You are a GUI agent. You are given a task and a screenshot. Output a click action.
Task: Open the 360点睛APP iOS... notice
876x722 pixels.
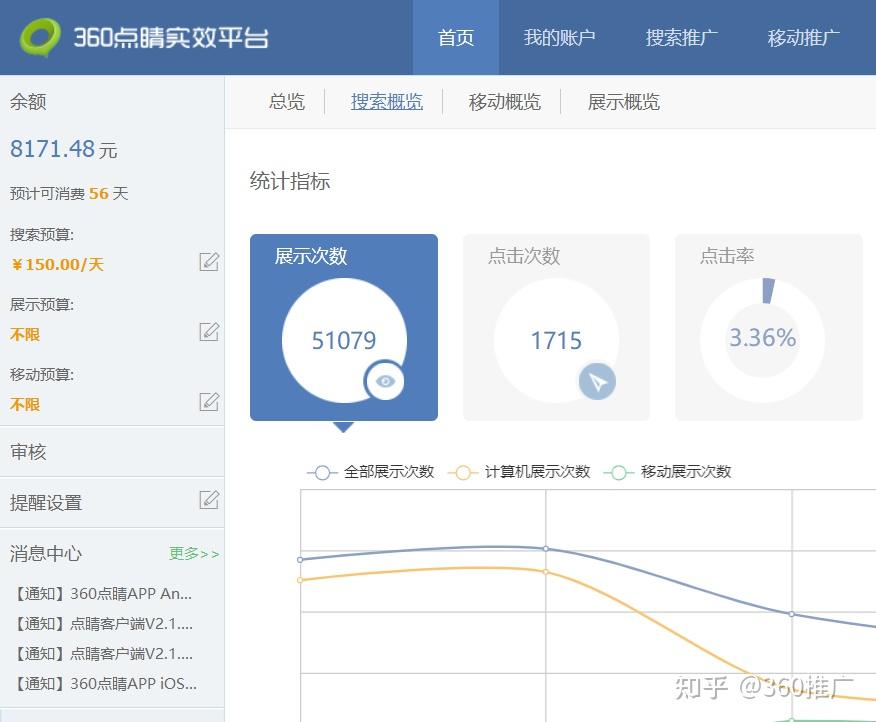coord(105,683)
